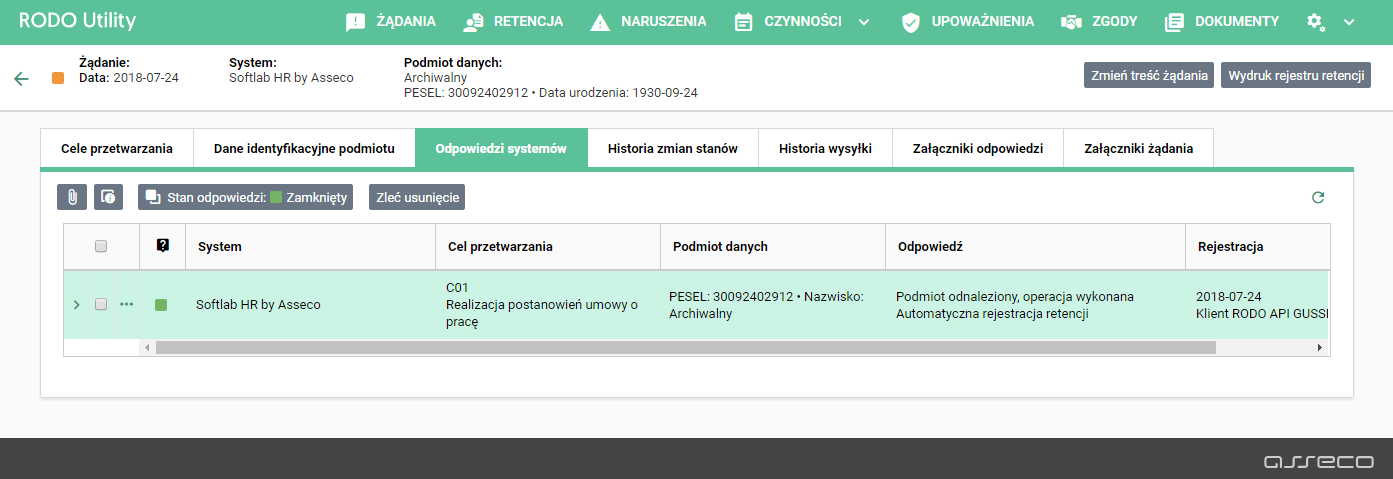
Task: Open the Cele przetwarzania tab
Action: (116, 149)
